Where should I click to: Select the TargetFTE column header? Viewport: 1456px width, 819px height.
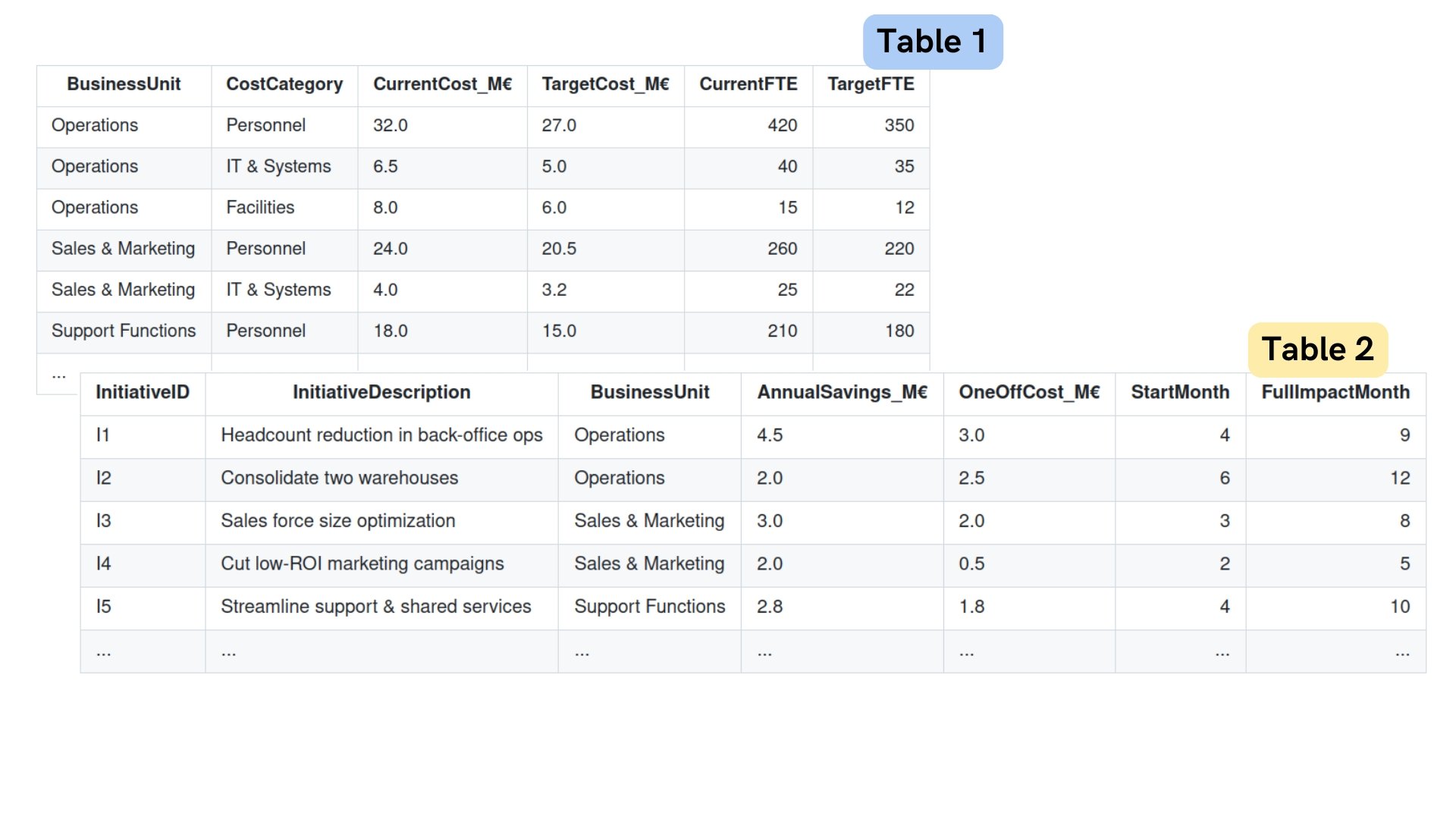[x=871, y=84]
